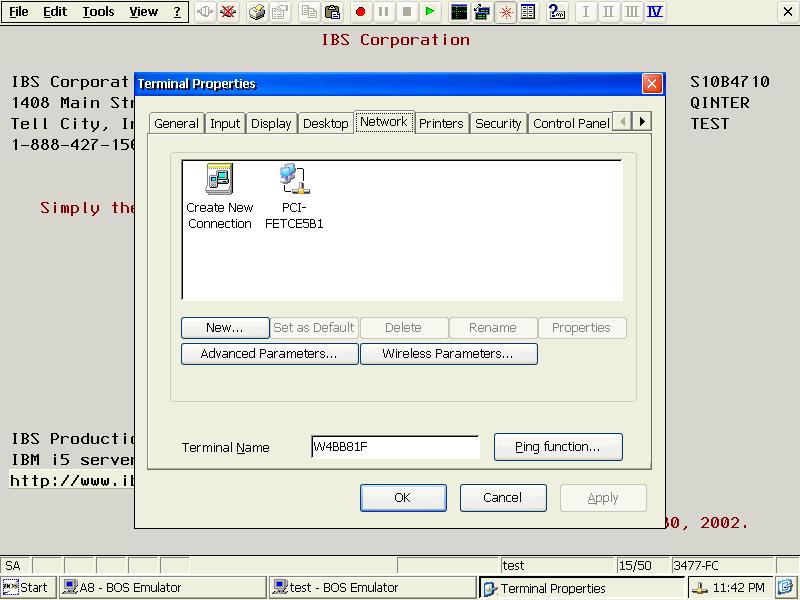Select the Create New Connection icon
Image resolution: width=800 pixels, height=600 pixels.
click(x=219, y=196)
